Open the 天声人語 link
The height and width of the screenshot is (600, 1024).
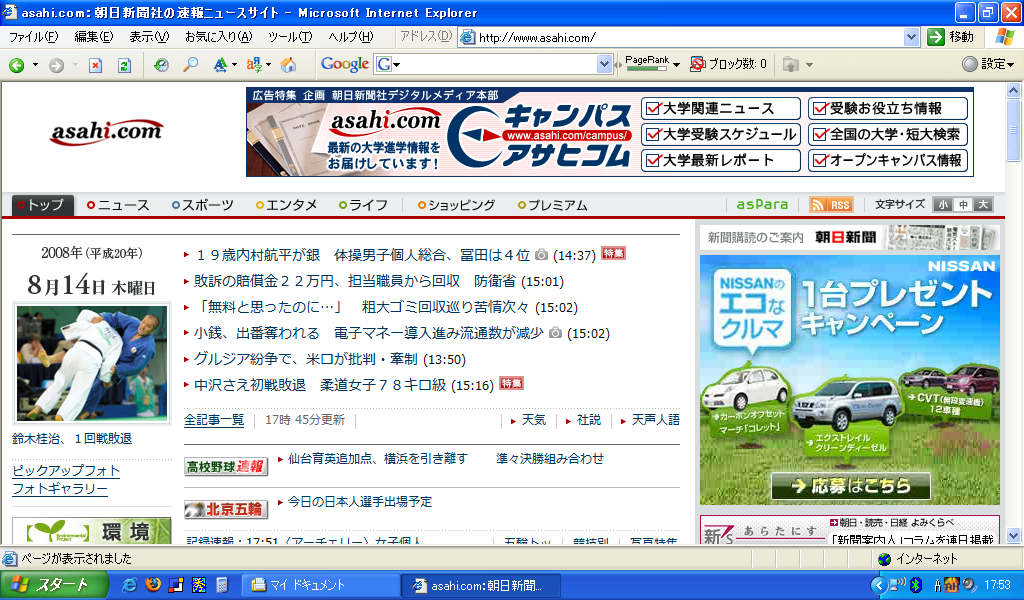pyautogui.click(x=655, y=420)
